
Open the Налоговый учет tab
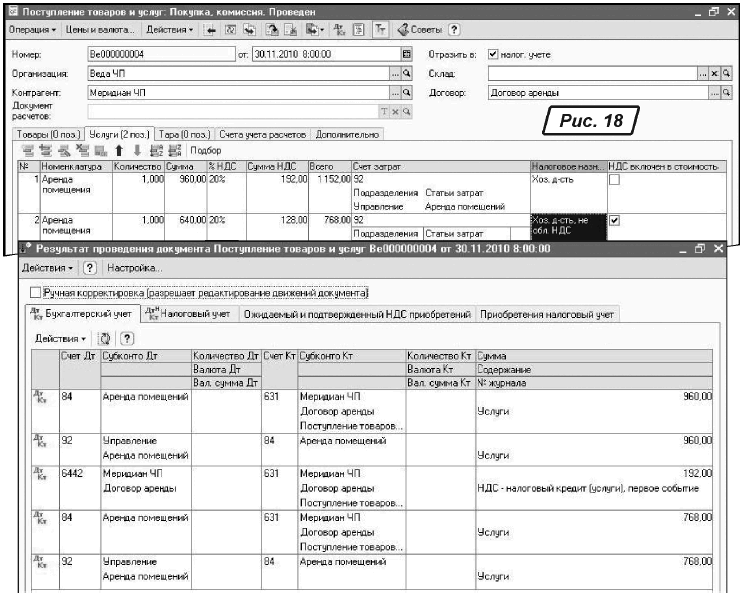pyautogui.click(x=188, y=314)
